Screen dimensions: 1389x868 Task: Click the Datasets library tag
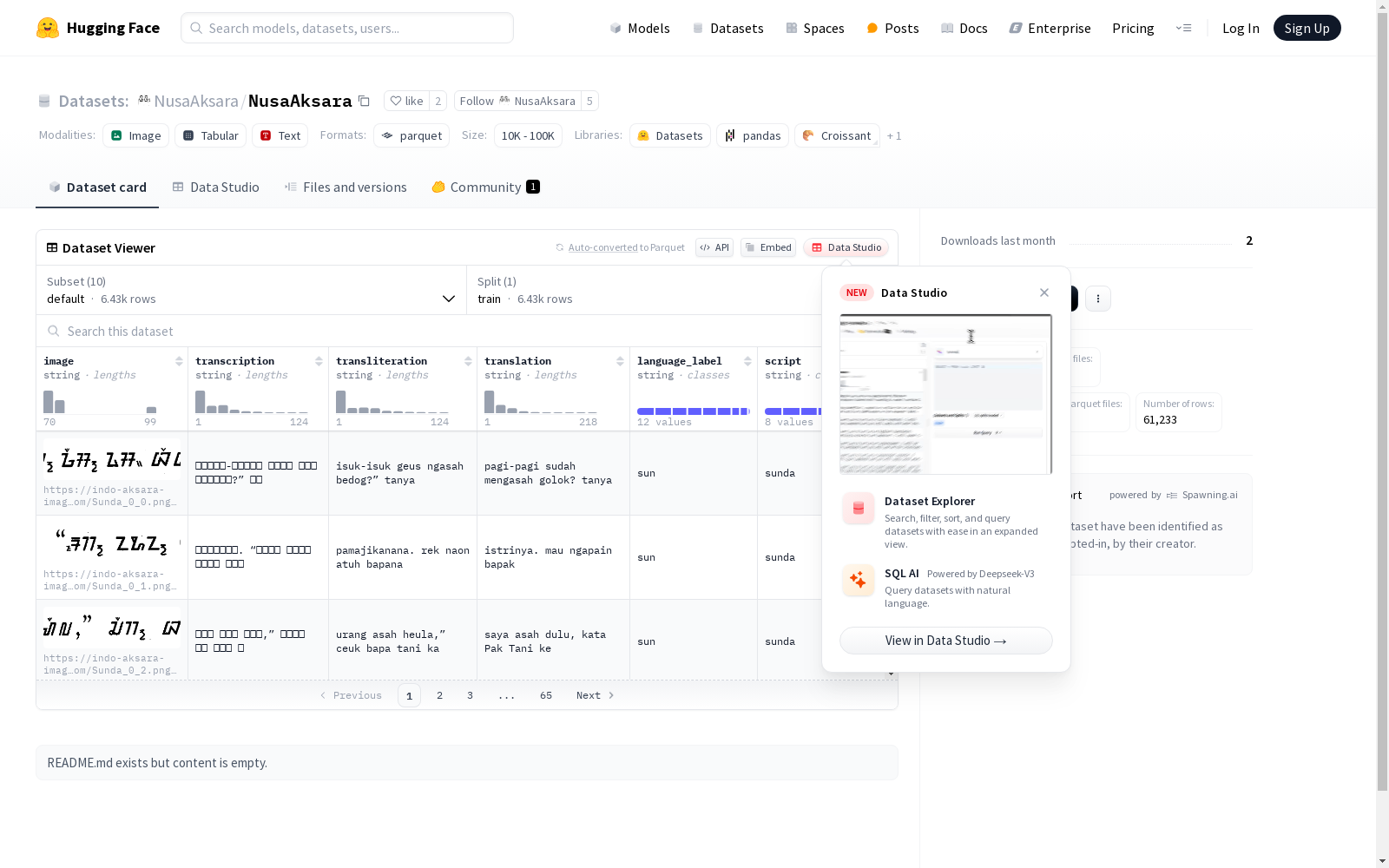(x=670, y=135)
